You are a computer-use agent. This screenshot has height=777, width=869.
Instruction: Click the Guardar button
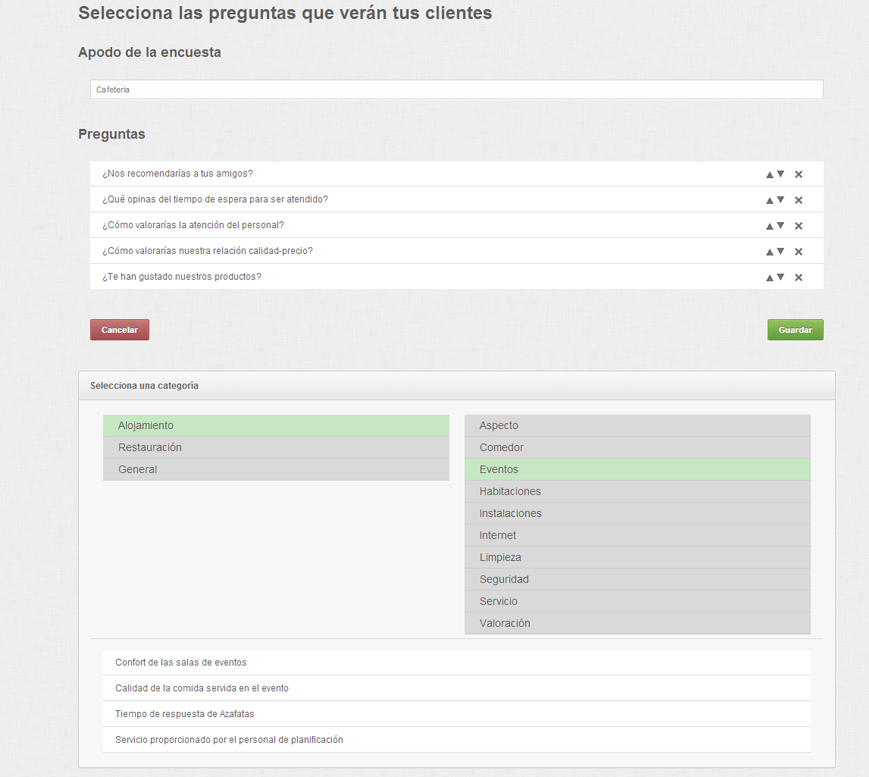click(794, 329)
